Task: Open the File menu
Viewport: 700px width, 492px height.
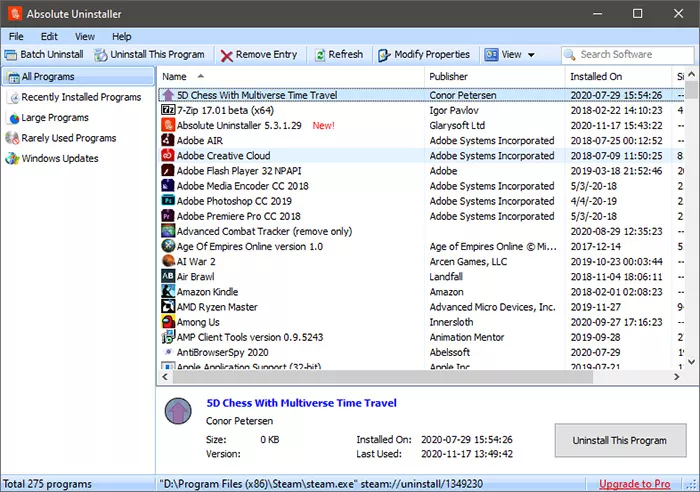Action: point(16,37)
